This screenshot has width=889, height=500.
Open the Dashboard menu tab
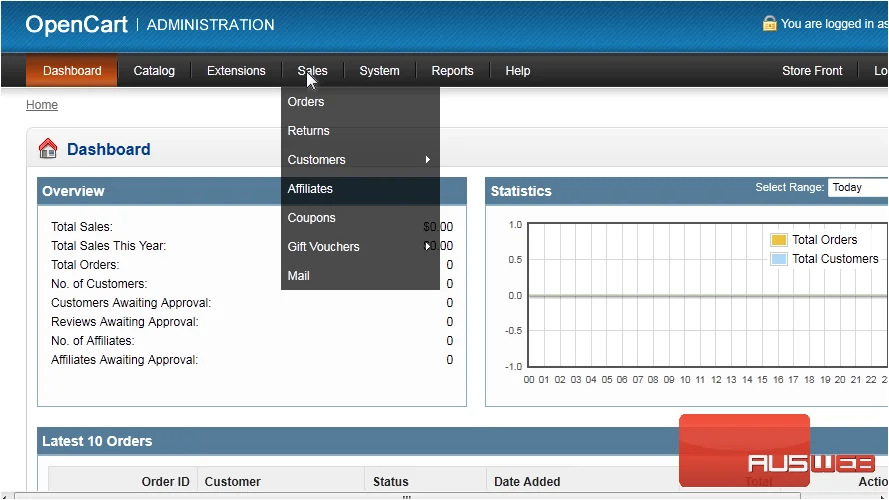tap(72, 71)
